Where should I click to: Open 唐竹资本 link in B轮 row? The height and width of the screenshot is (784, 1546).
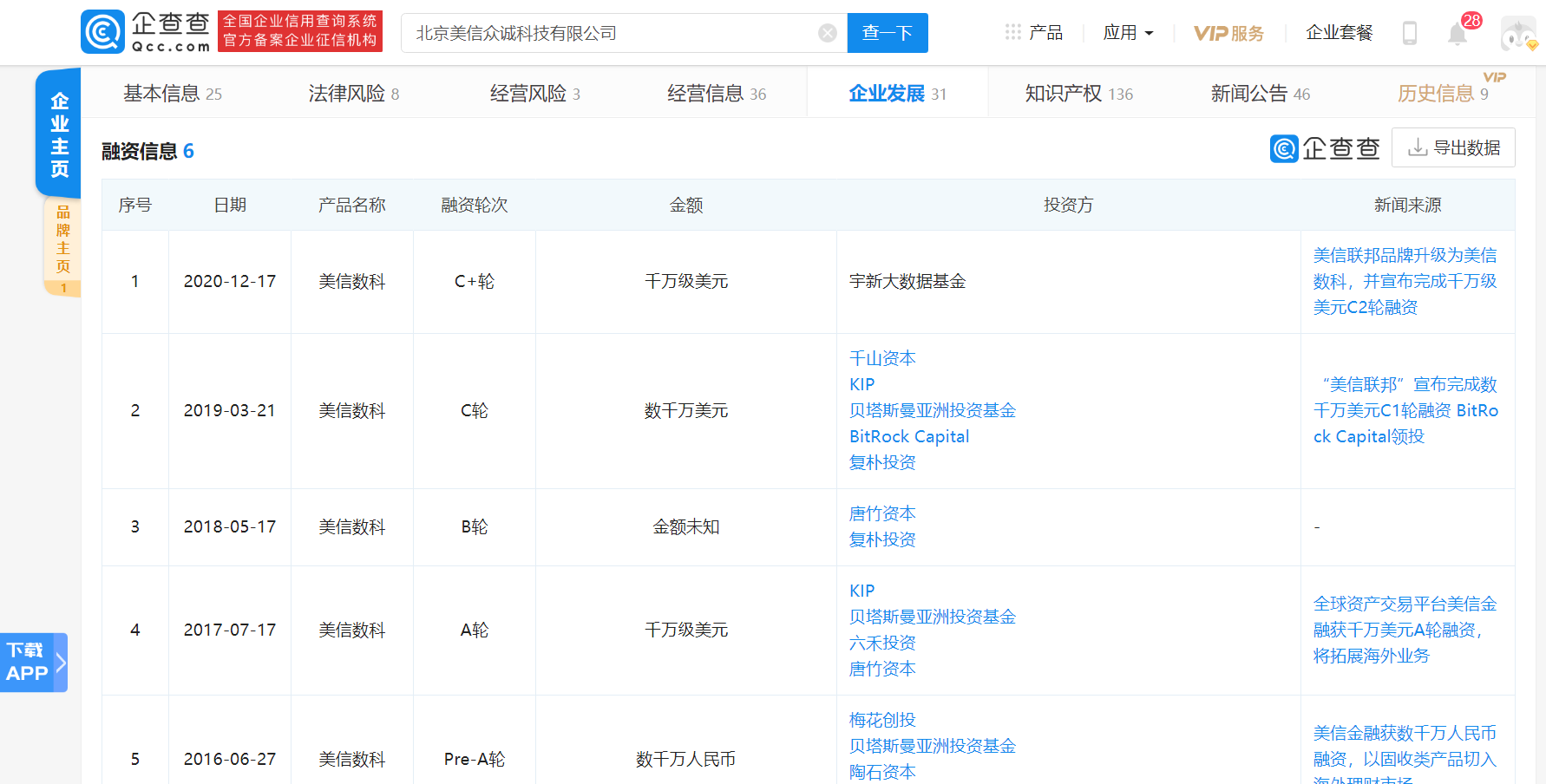pyautogui.click(x=882, y=513)
